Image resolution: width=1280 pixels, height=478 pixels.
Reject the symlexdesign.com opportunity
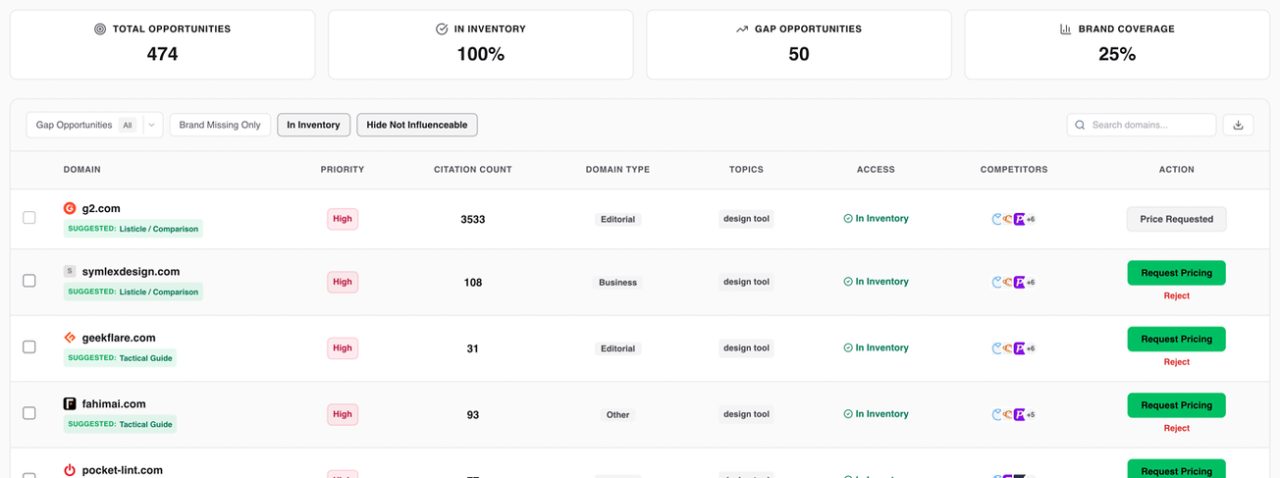click(1177, 296)
